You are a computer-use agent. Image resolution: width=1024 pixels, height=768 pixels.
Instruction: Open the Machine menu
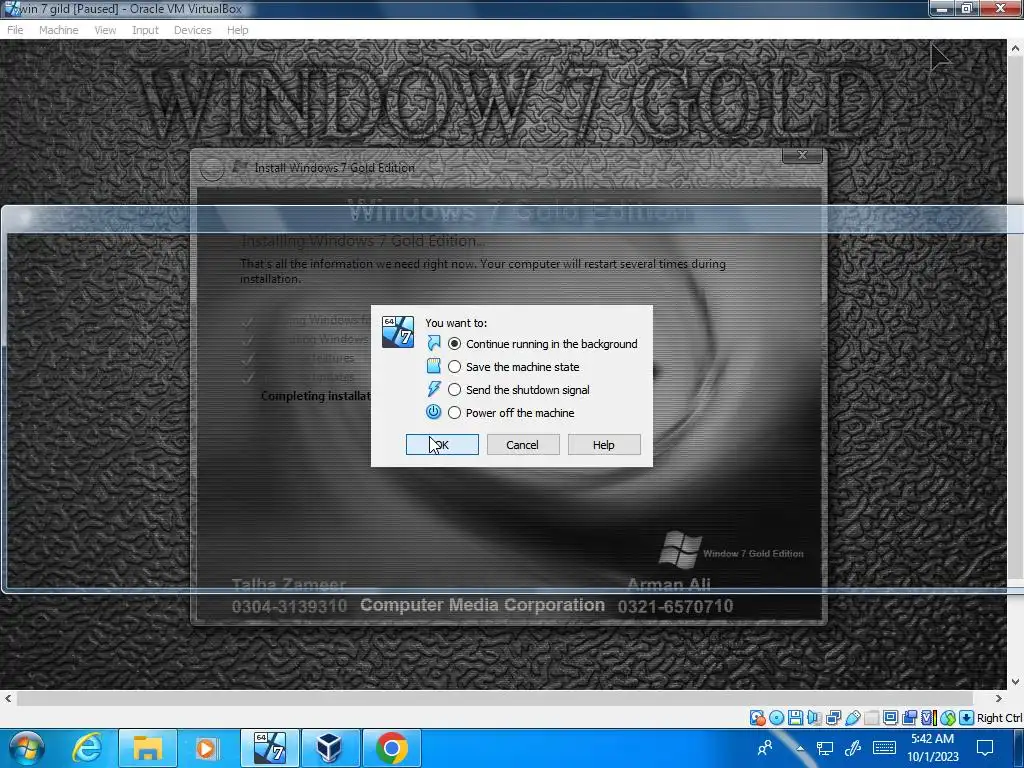point(59,30)
